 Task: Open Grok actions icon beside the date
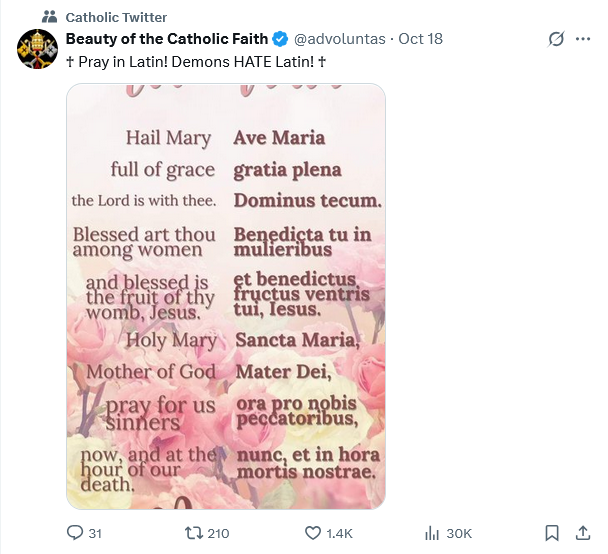coord(557,39)
